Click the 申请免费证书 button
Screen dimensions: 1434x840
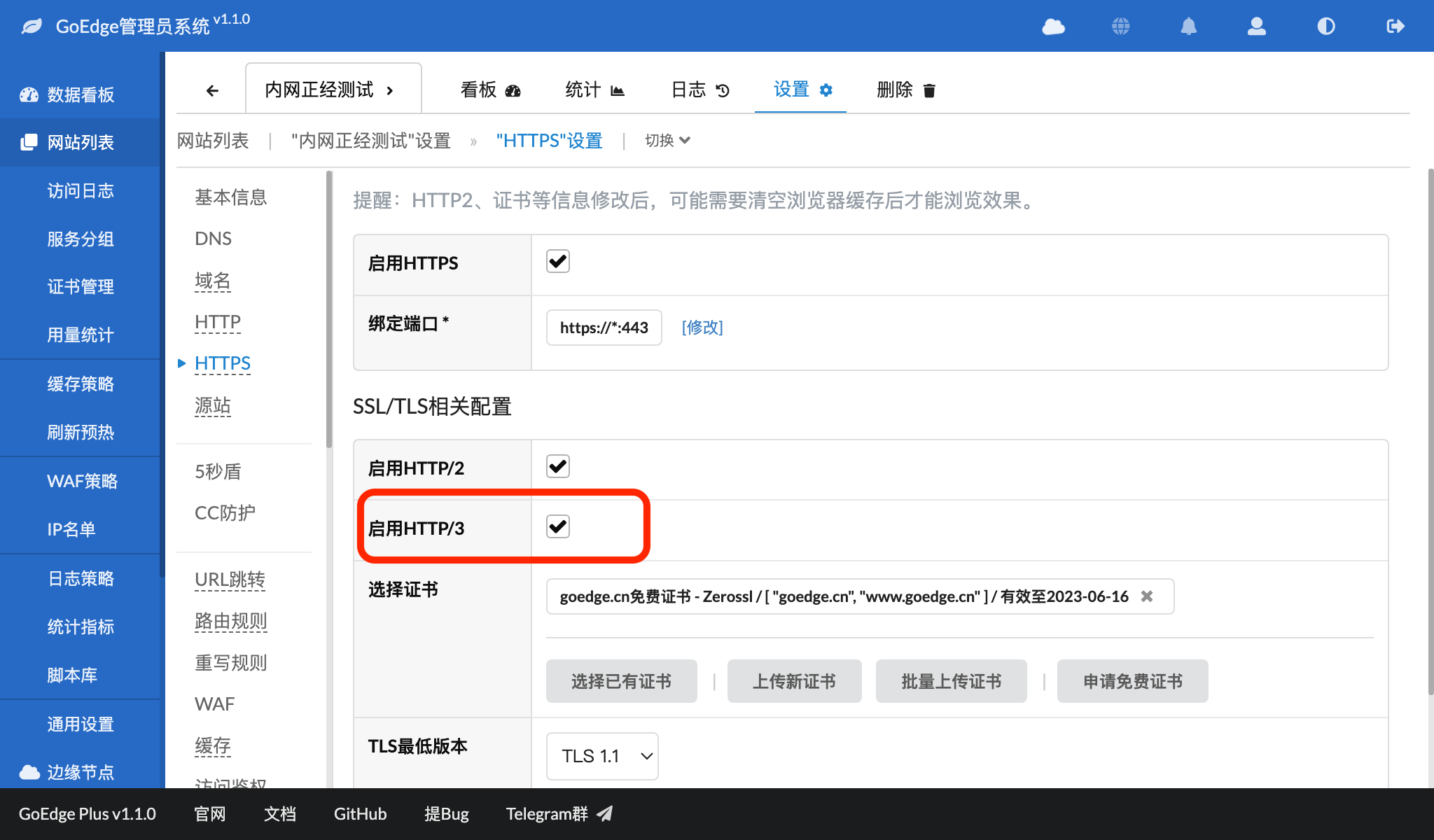[x=1132, y=680]
